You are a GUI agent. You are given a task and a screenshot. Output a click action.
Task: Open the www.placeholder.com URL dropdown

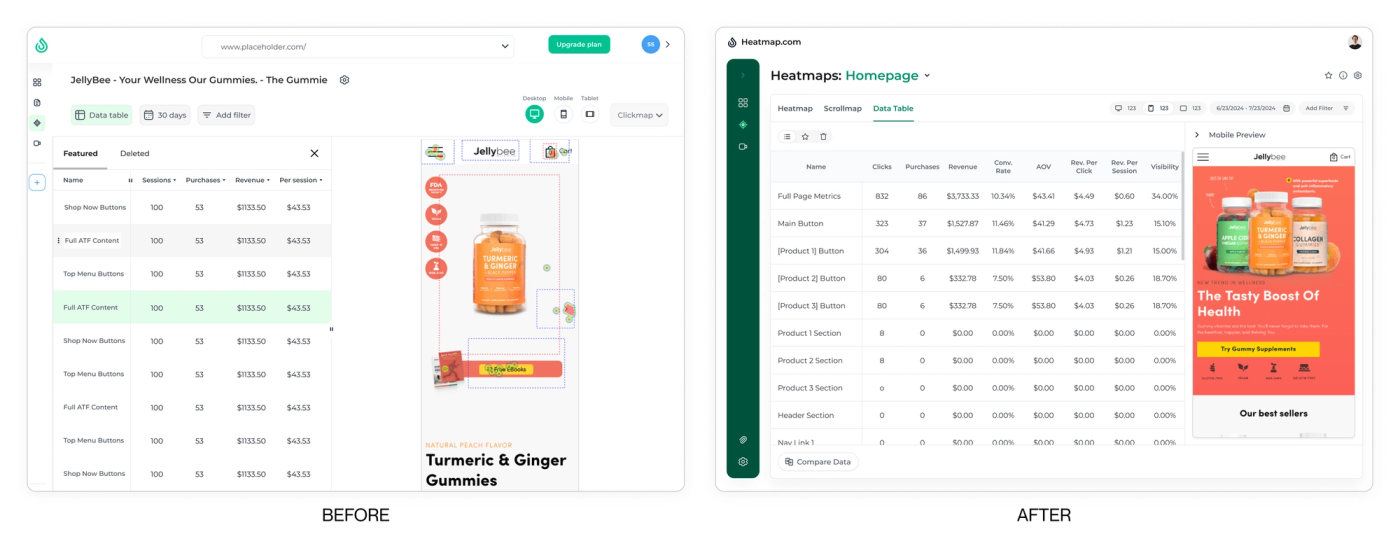pyautogui.click(x=358, y=46)
